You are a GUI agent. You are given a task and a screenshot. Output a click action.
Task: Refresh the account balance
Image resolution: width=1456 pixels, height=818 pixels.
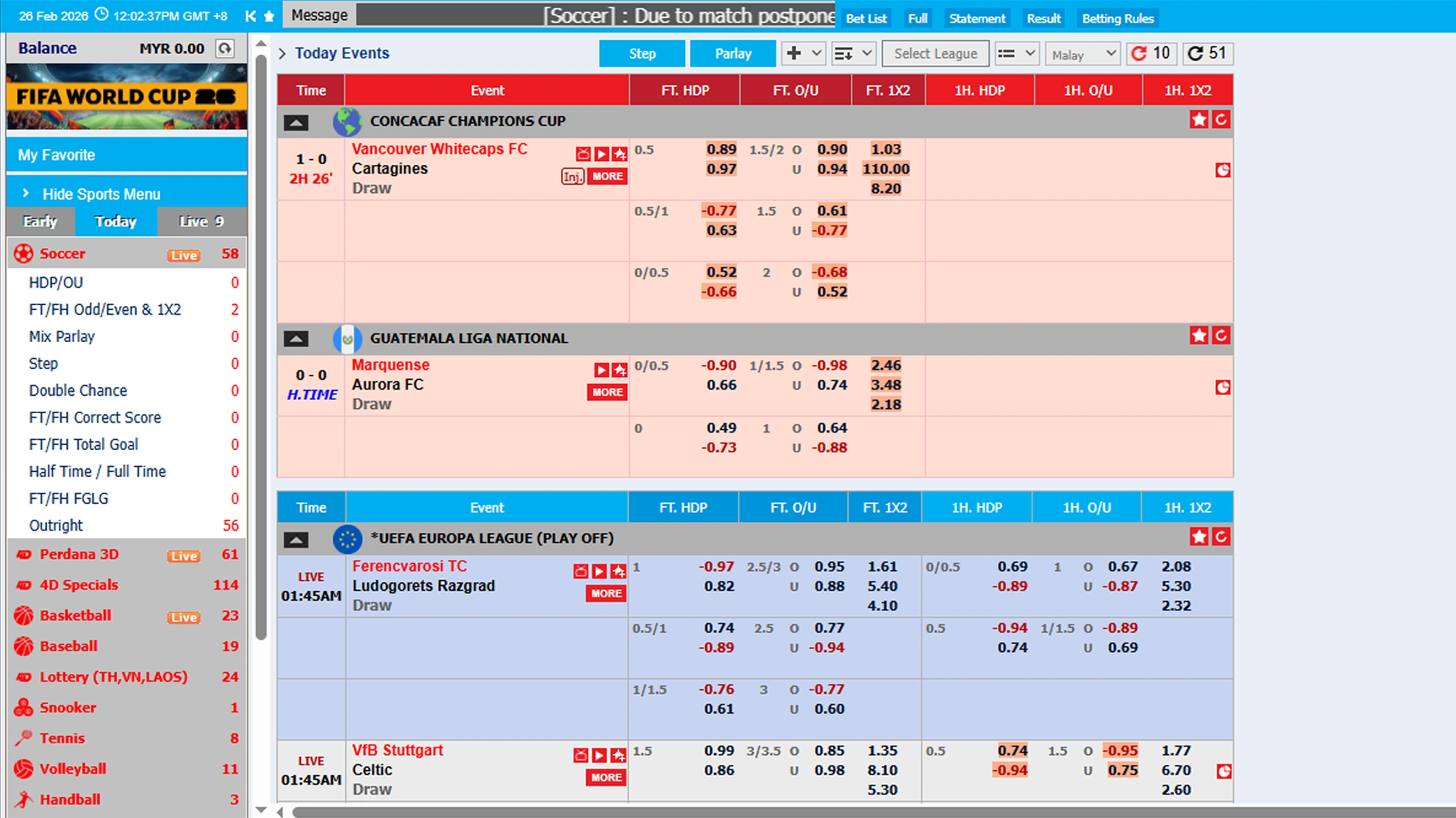[225, 48]
